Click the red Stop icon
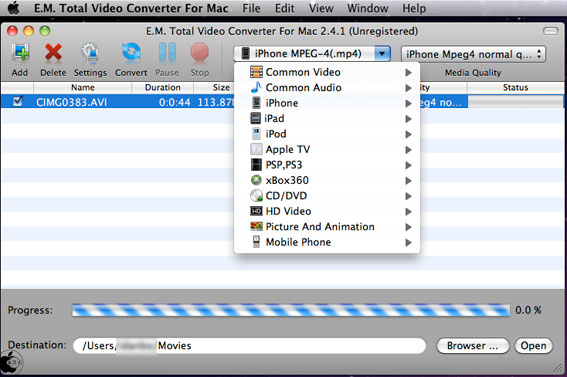The width and height of the screenshot is (567, 377). point(200,53)
